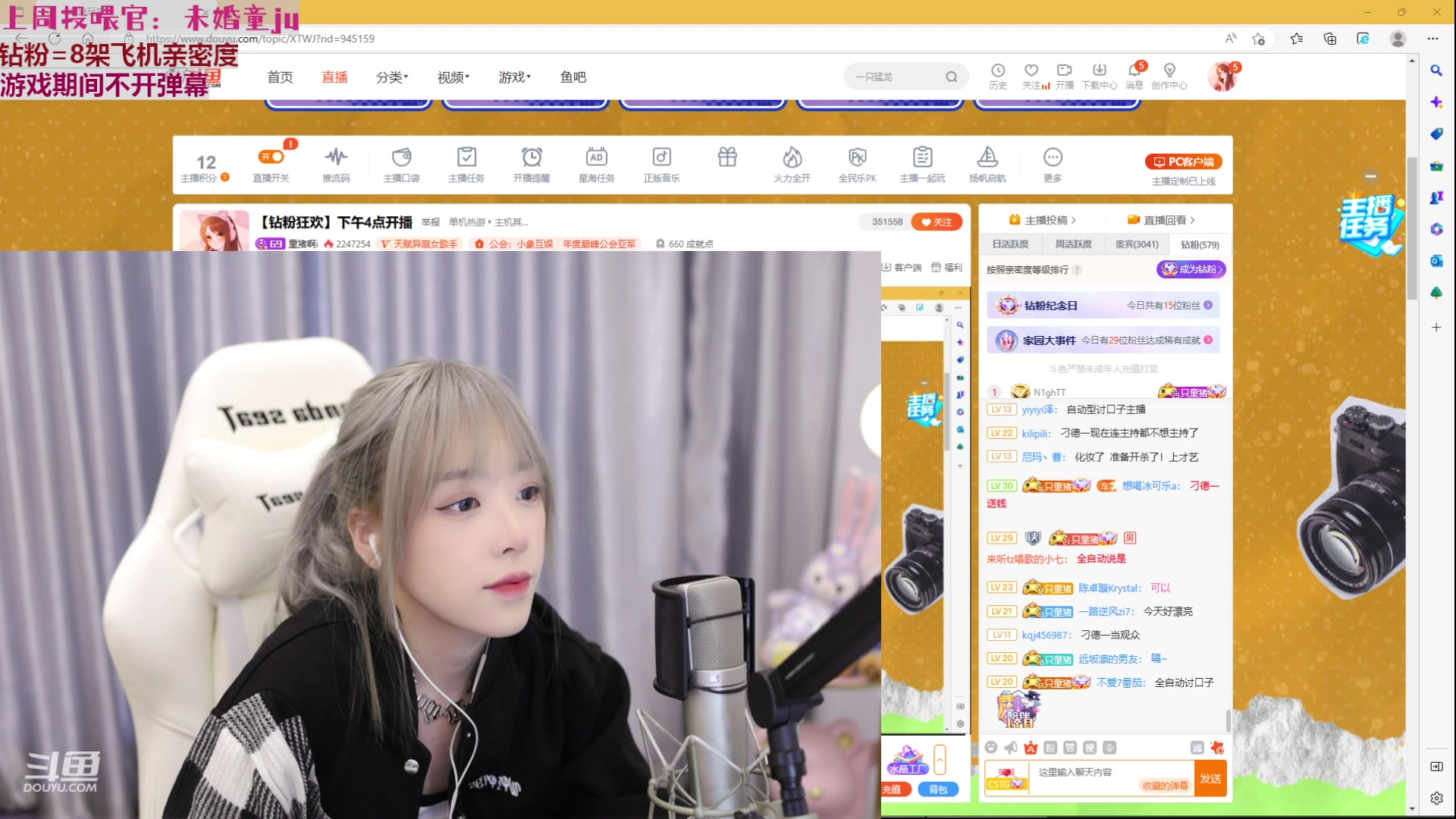1456x819 pixels.
Task: Open 关注 followed heart icon
Action: (1031, 71)
